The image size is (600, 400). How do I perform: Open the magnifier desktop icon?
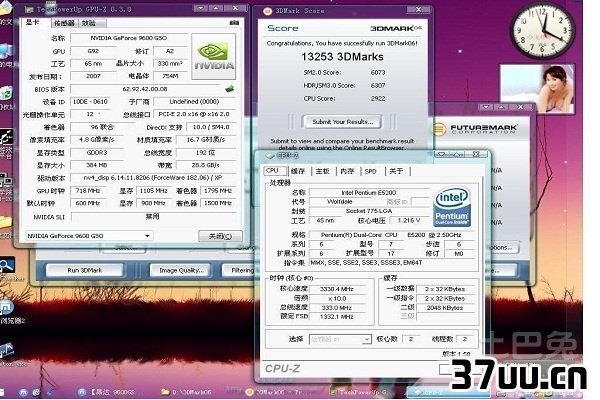point(7,265)
